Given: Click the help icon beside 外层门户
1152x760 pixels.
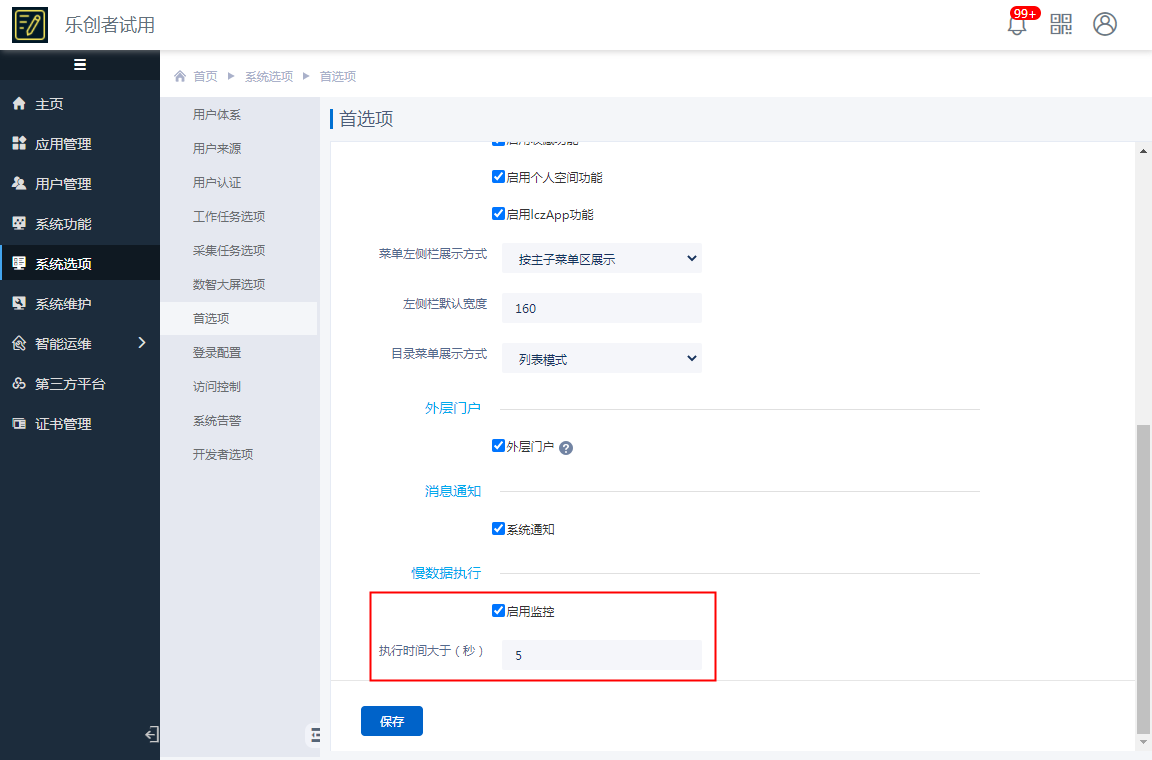Looking at the screenshot, I should pyautogui.click(x=566, y=448).
